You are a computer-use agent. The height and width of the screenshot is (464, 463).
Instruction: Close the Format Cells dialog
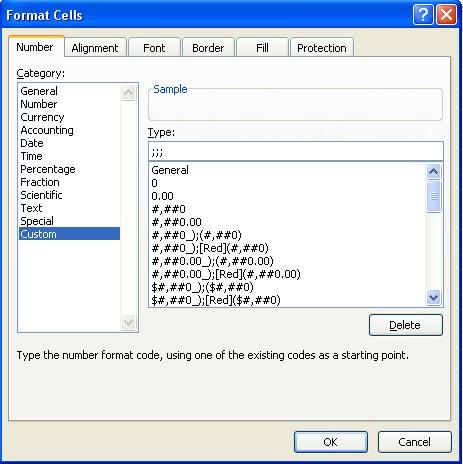coord(446,15)
